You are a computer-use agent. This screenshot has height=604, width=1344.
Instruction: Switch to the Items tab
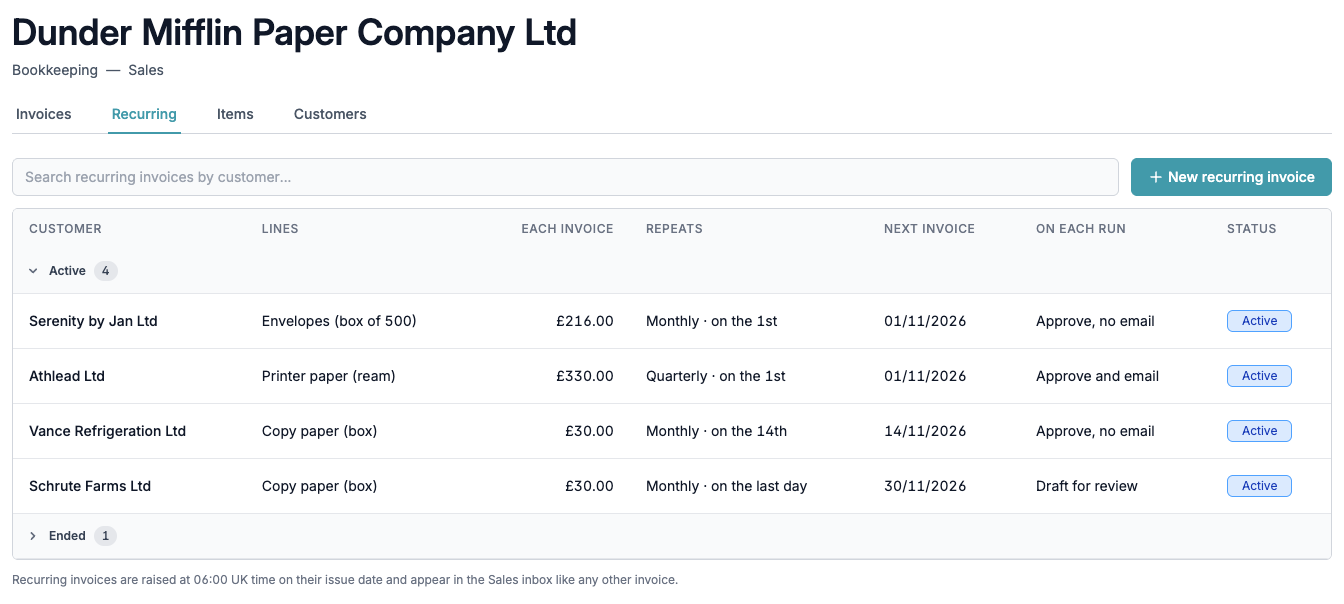235,114
